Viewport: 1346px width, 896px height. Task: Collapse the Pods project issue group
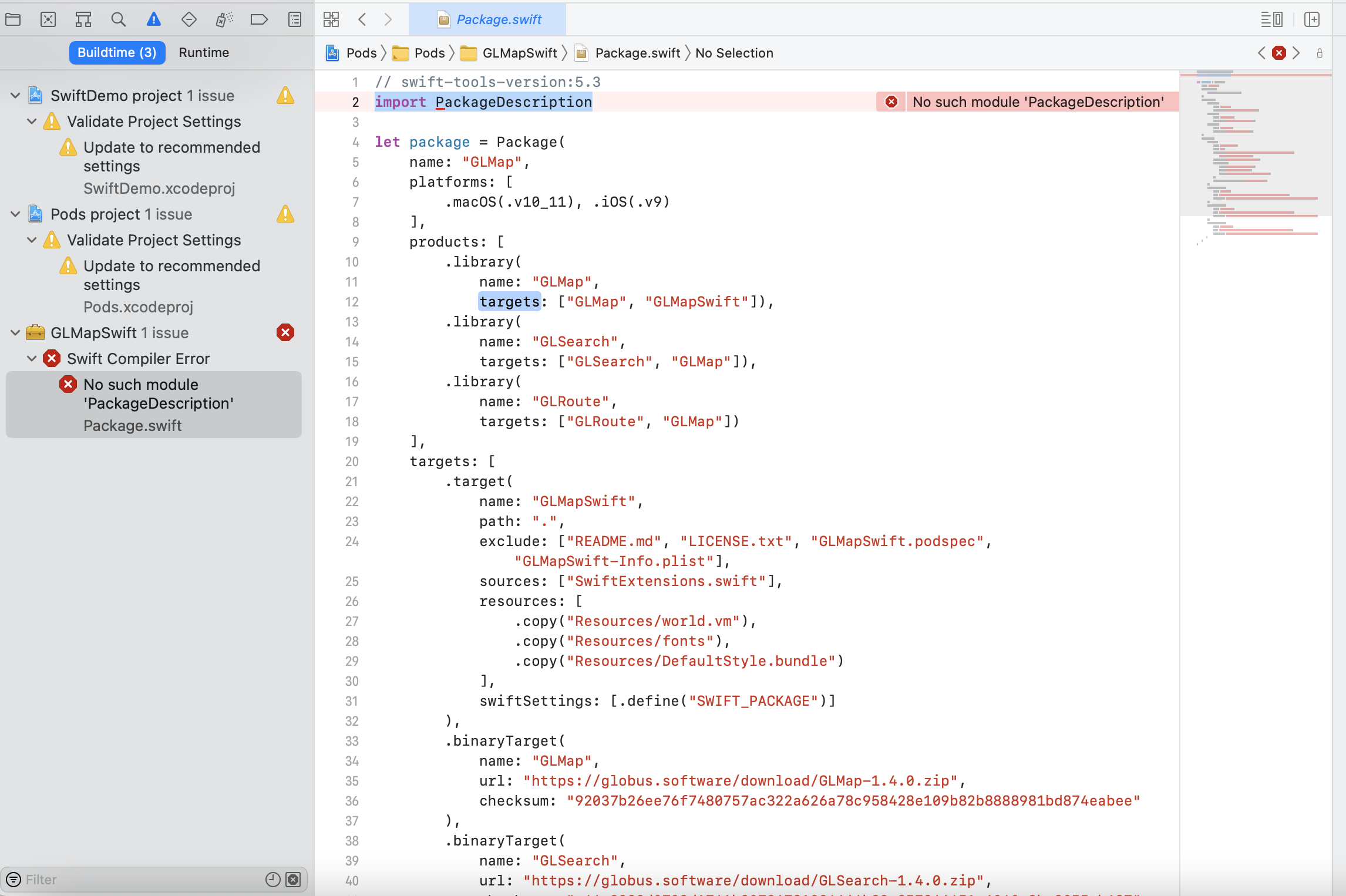click(16, 214)
